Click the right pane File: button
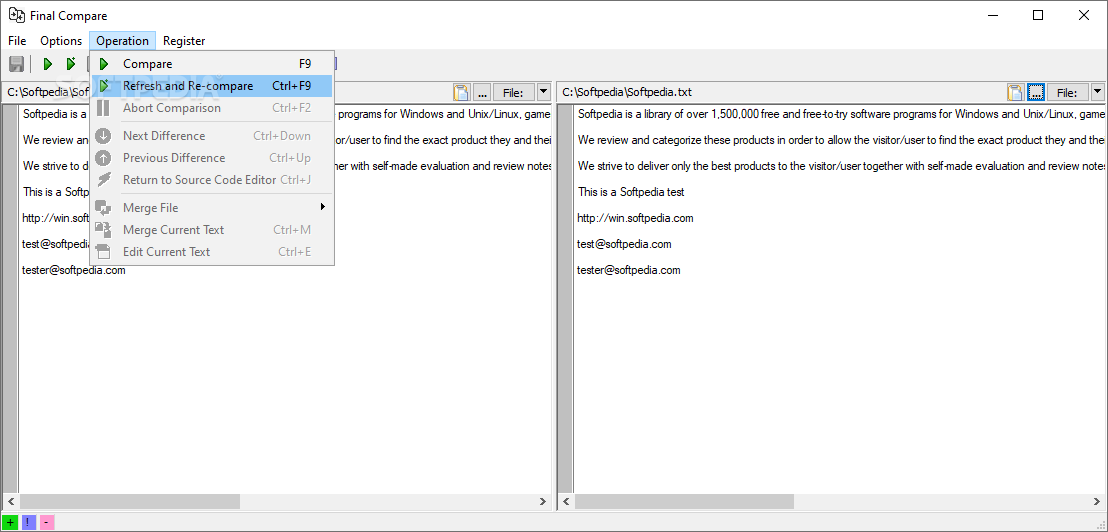The image size is (1108, 532). 1068,92
